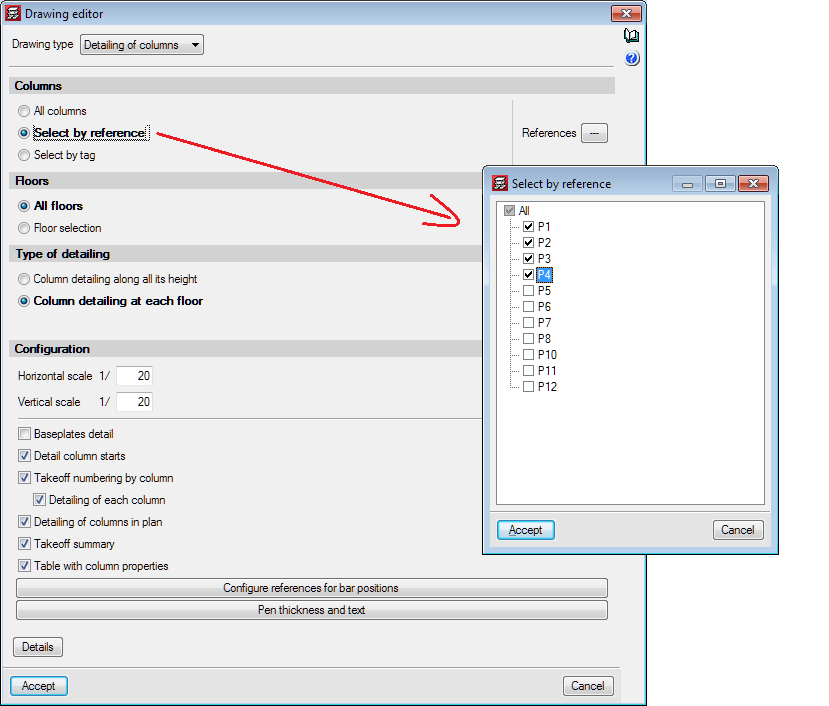Viewport: 829px width, 706px height.
Task: Click Configure references for bar positions
Action: tap(311, 588)
